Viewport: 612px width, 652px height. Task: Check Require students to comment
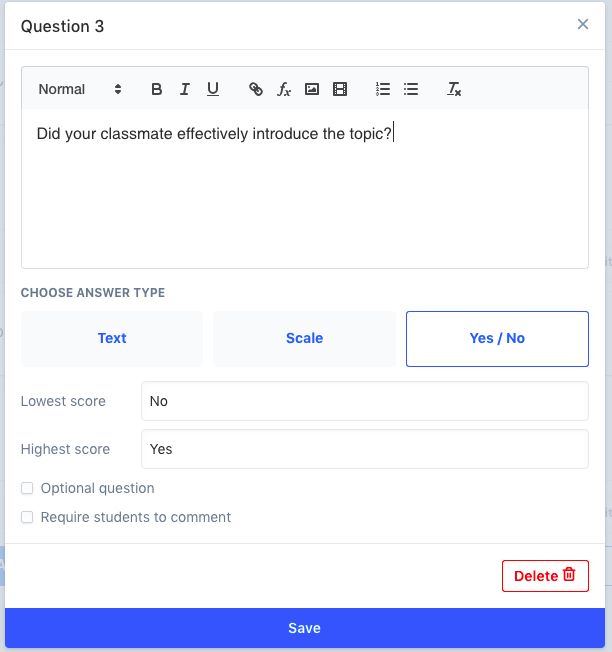coord(28,518)
